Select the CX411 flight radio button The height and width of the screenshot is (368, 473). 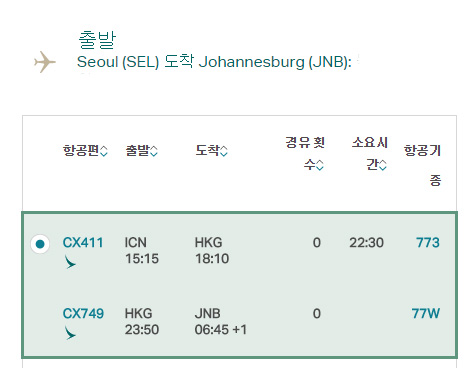pos(40,244)
